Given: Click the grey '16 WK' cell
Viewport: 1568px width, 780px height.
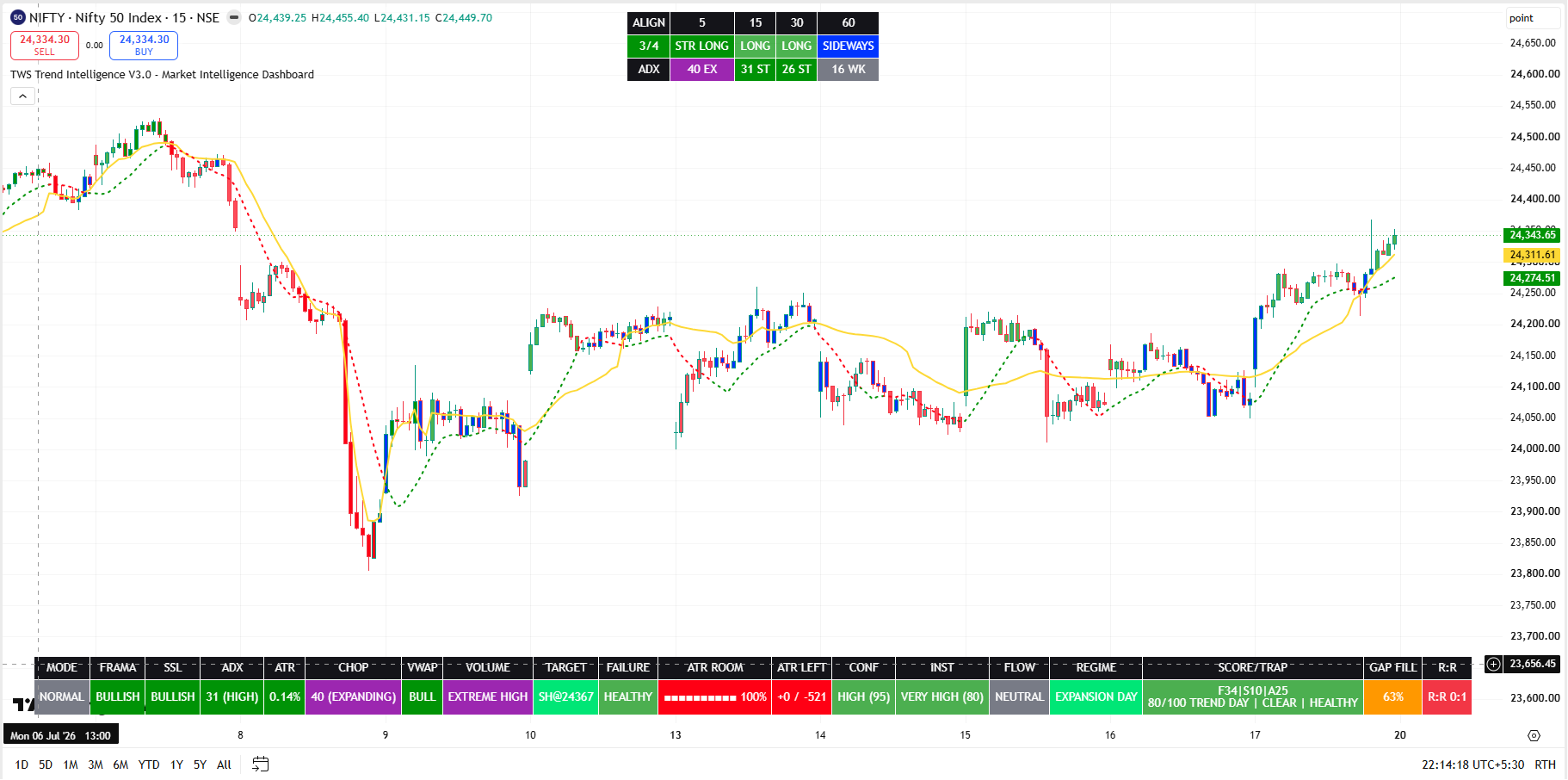Looking at the screenshot, I should point(849,69).
